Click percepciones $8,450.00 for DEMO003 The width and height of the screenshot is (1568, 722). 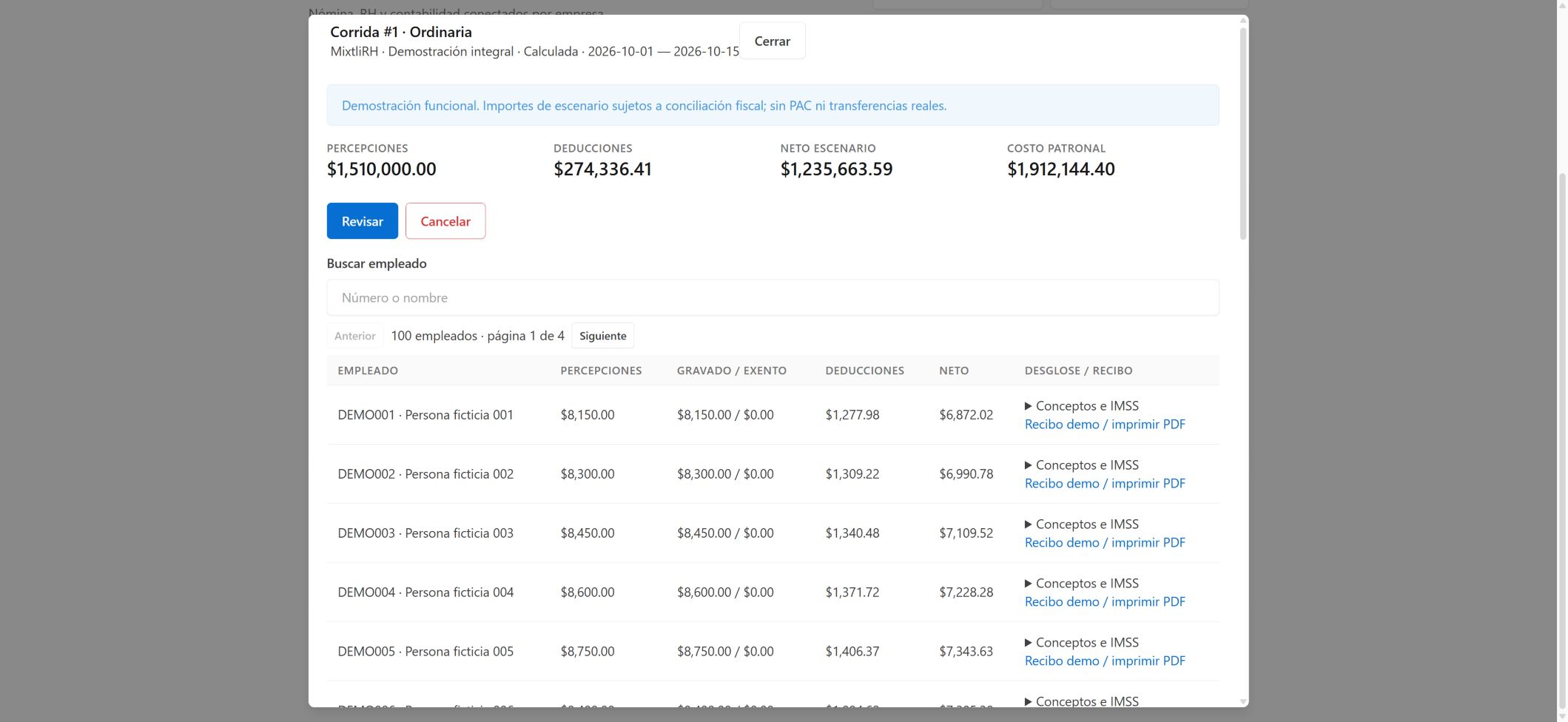tap(588, 533)
